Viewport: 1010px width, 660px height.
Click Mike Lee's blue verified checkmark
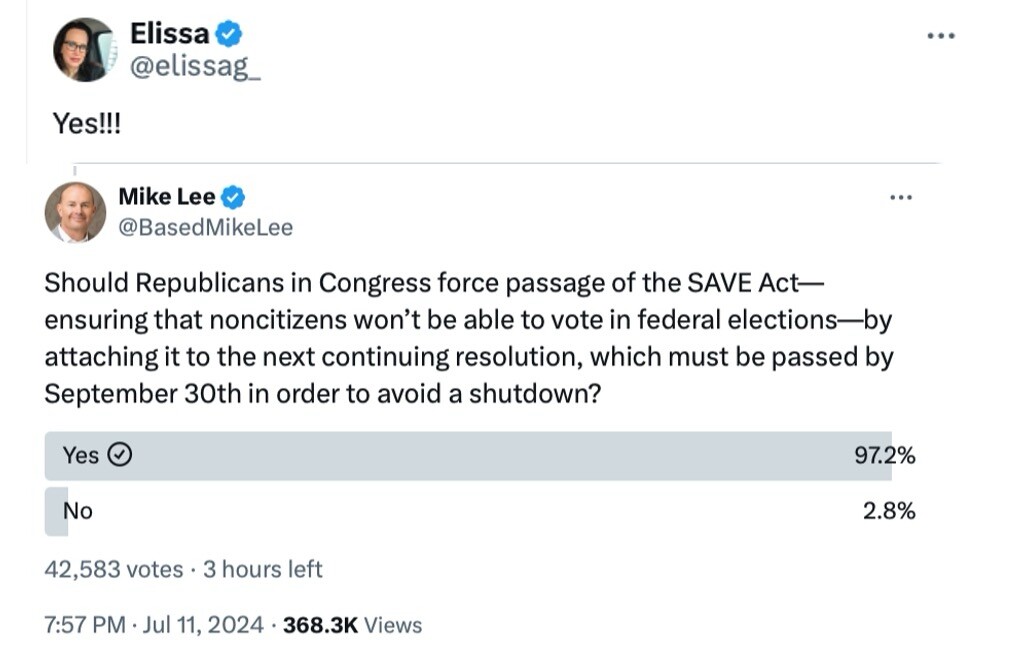[x=233, y=198]
